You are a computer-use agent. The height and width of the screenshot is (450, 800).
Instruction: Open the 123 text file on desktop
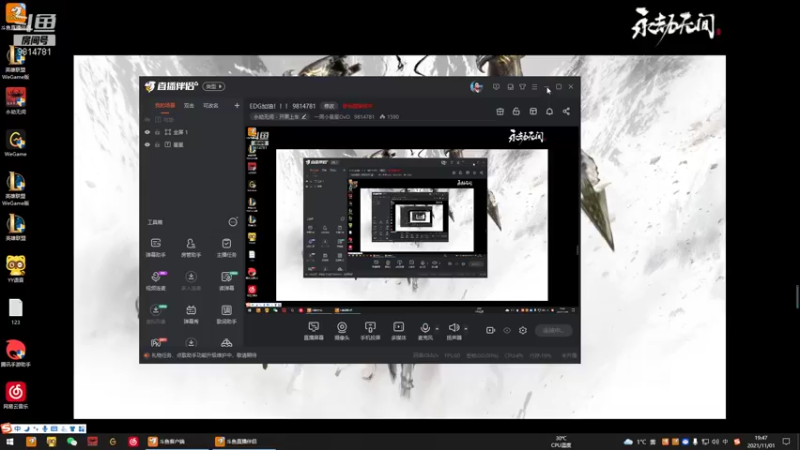16,312
